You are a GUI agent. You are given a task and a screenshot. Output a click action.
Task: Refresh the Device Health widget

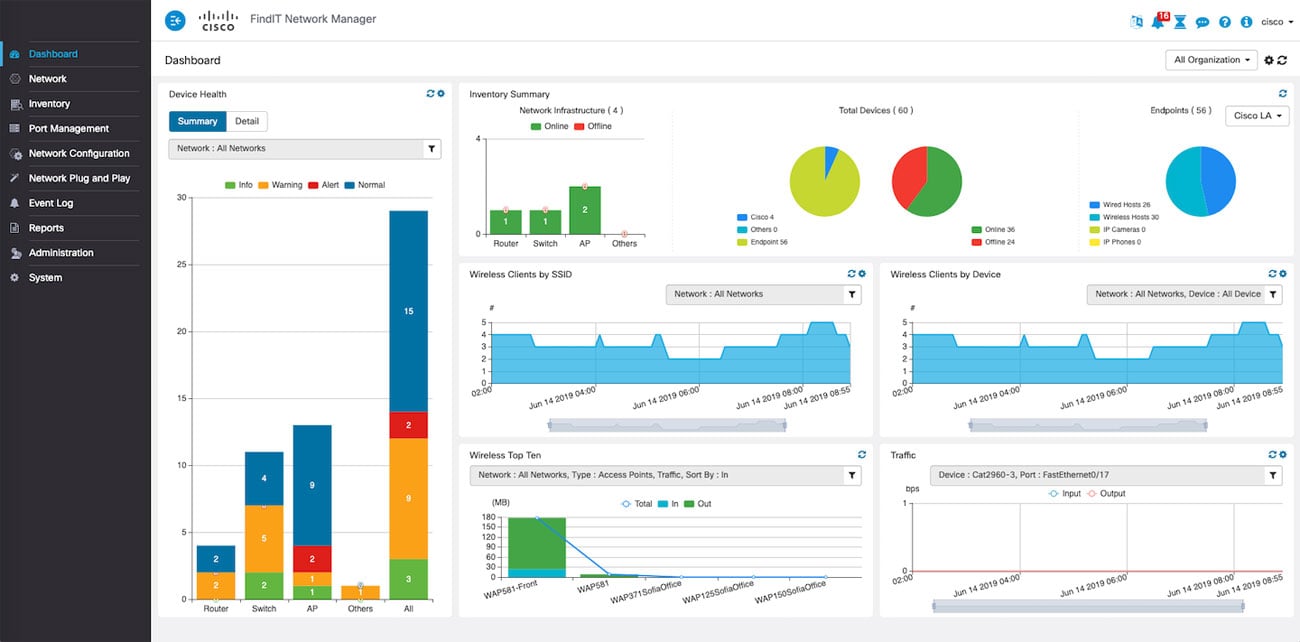tap(430, 94)
